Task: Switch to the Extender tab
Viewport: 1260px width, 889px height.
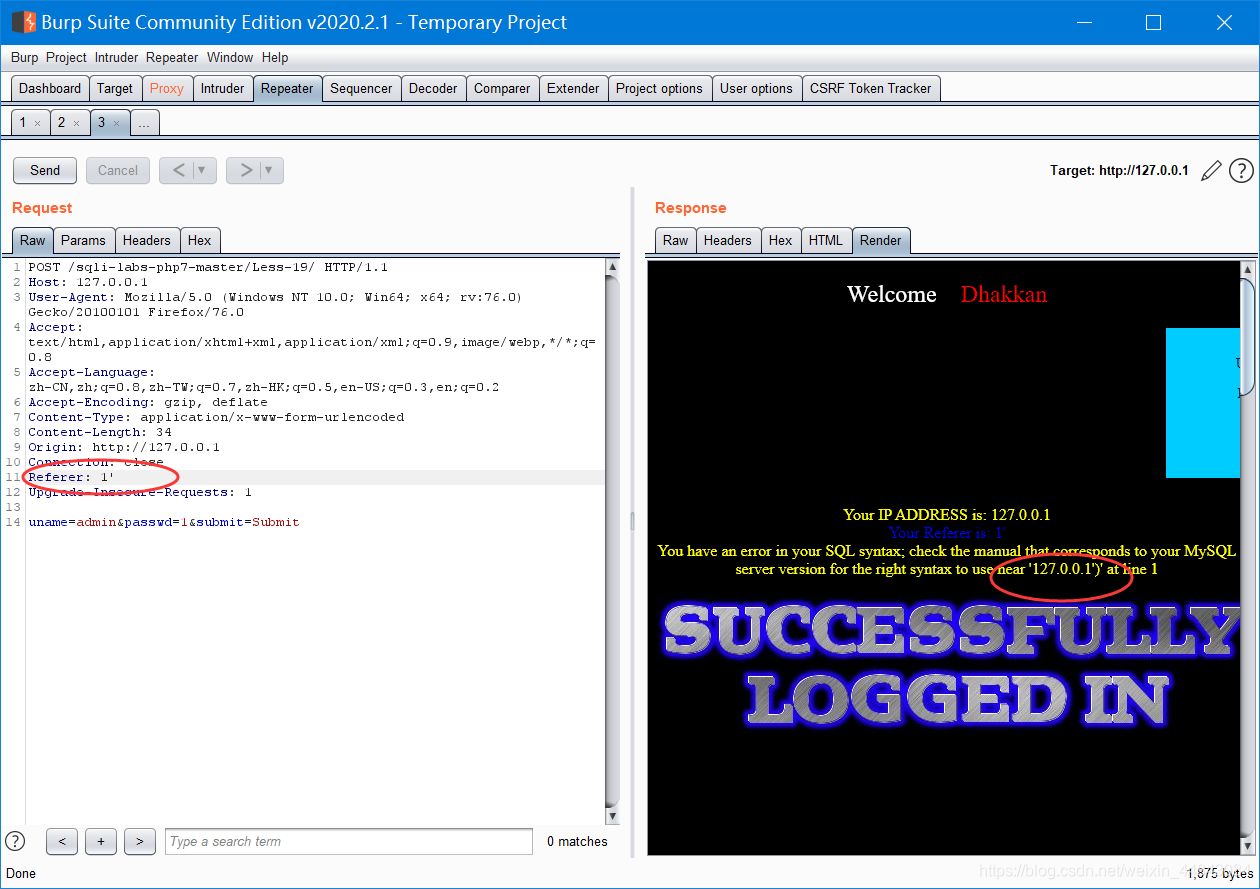Action: click(x=573, y=88)
